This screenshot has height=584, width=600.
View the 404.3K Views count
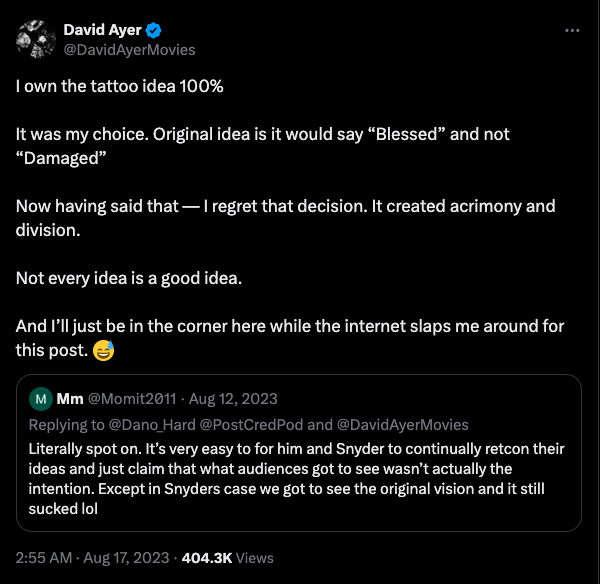[236, 557]
